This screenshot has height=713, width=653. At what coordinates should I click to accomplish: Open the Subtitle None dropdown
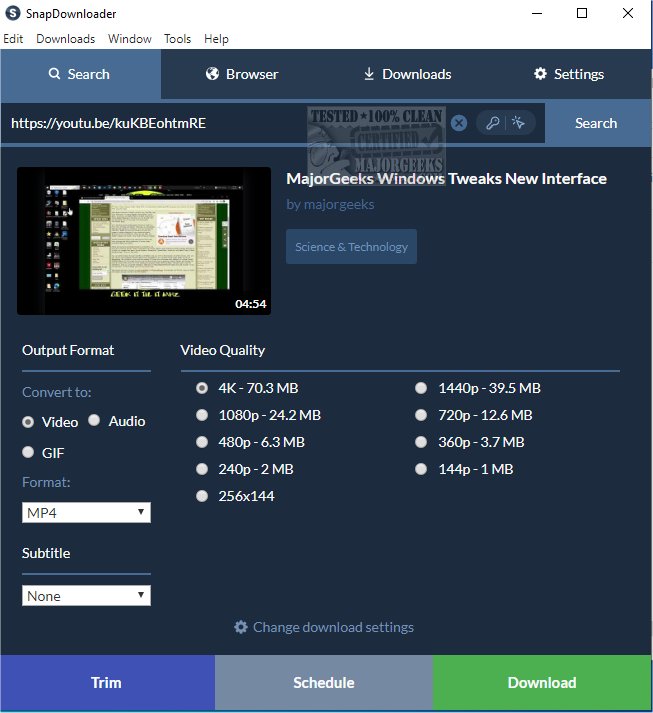[86, 596]
